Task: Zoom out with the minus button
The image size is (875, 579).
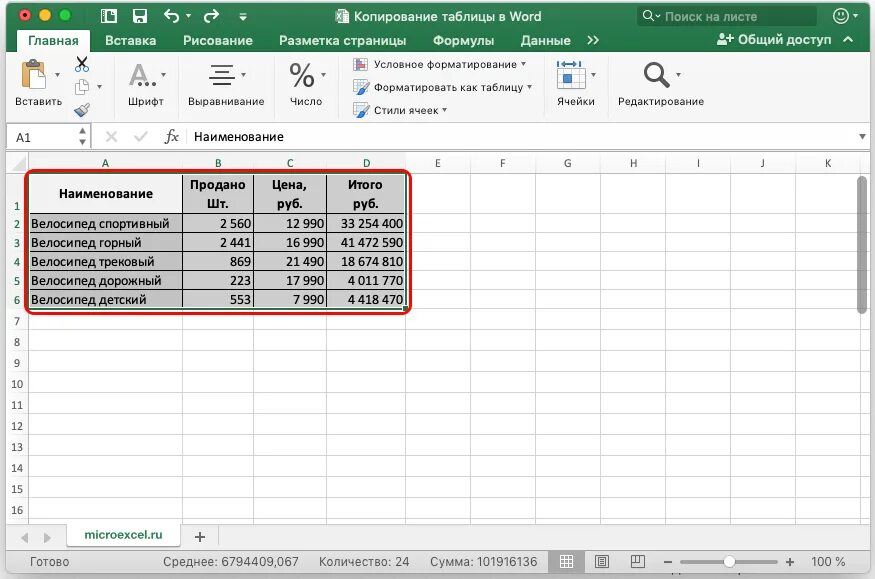Action: click(668, 562)
